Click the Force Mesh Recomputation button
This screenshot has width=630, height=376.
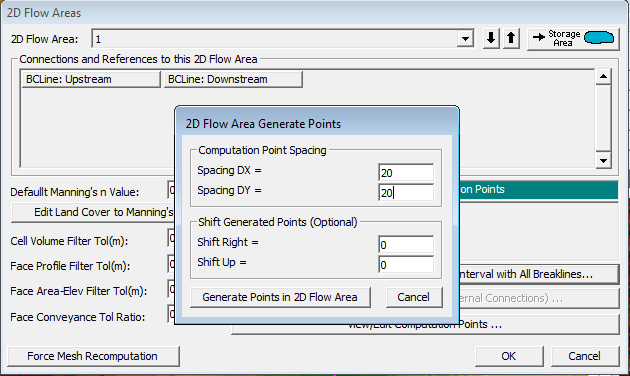93,356
